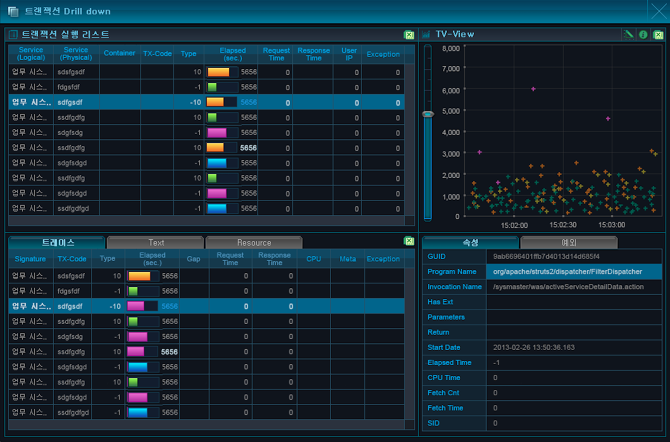Open the Resource tab
This screenshot has height=442, width=670.
coord(253,243)
